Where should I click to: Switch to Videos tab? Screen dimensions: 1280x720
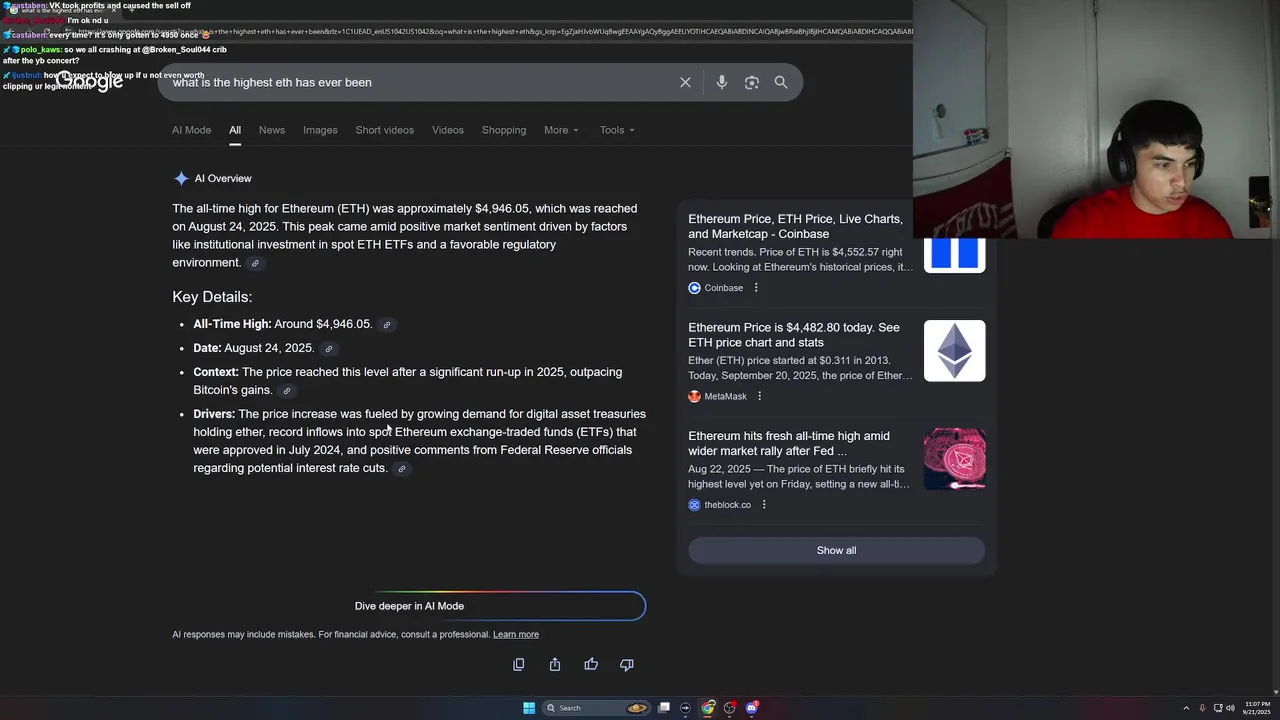click(x=447, y=130)
